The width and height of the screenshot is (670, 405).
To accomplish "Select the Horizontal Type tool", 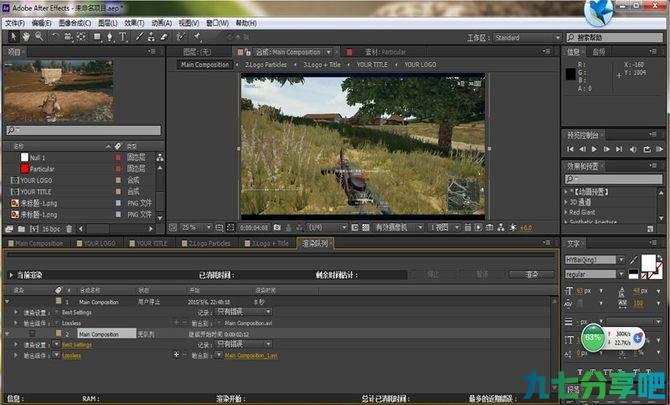I will (123, 37).
